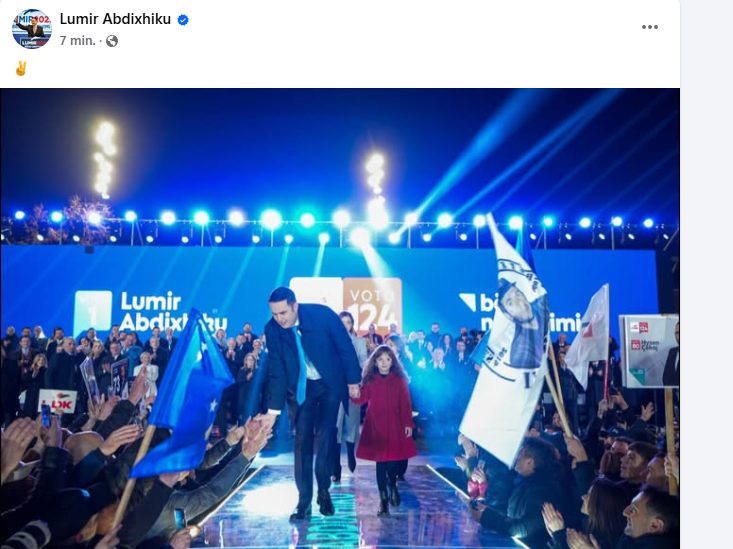Open the post options three-dot menu

pyautogui.click(x=649, y=27)
